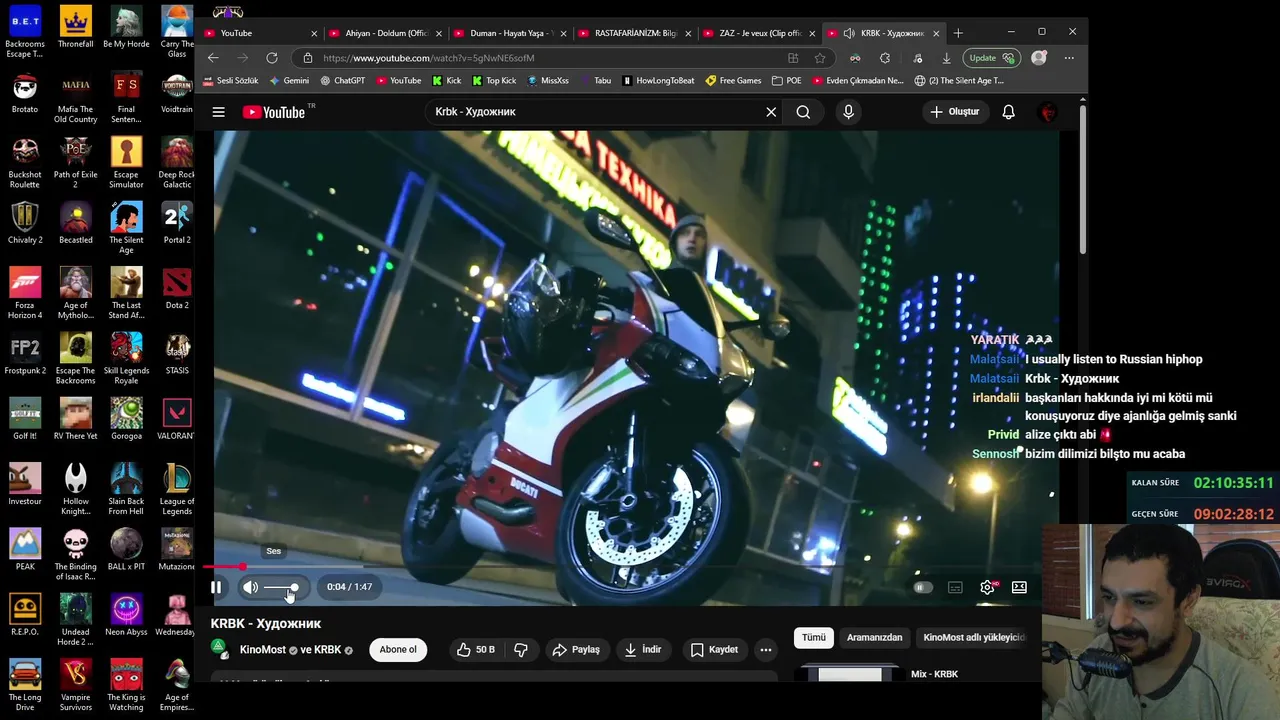Image resolution: width=1280 pixels, height=720 pixels.
Task: Start a voice search with the microphone
Action: (x=848, y=112)
